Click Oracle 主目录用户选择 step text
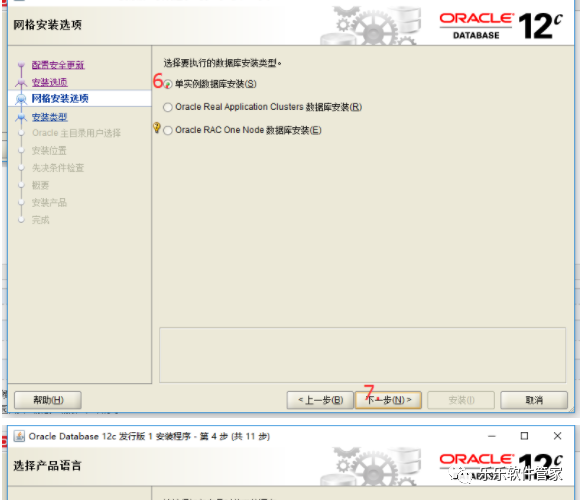581x500 pixels. 76,133
